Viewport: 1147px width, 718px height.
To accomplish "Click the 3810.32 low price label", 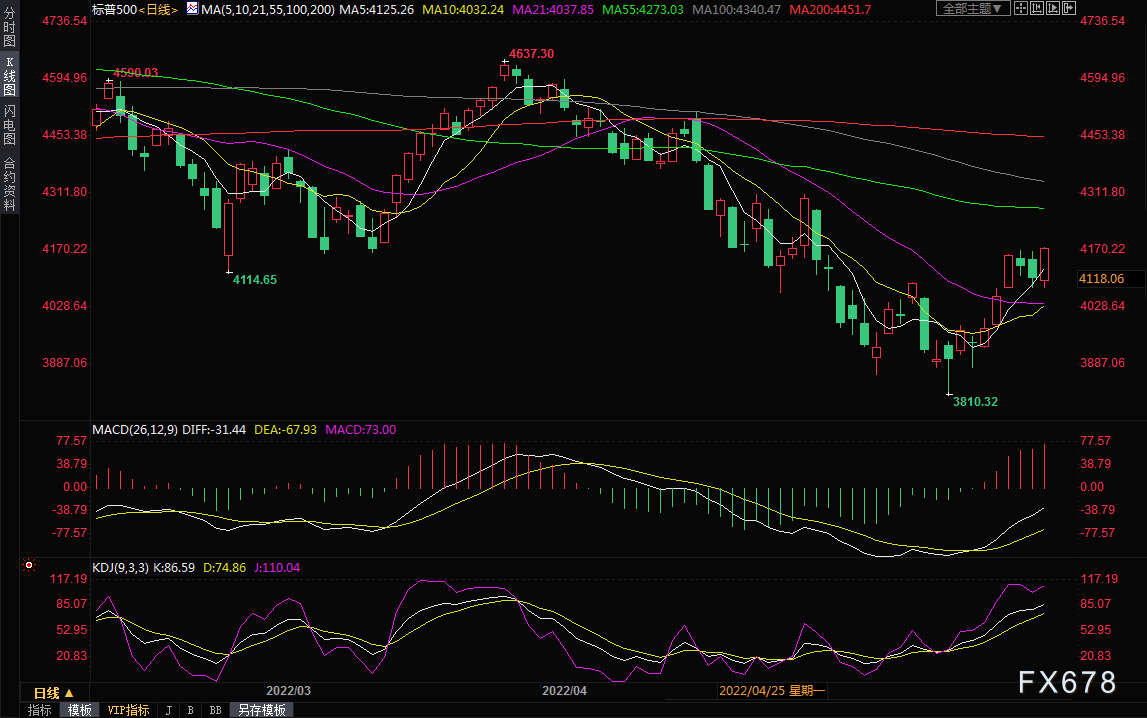I will (x=975, y=402).
